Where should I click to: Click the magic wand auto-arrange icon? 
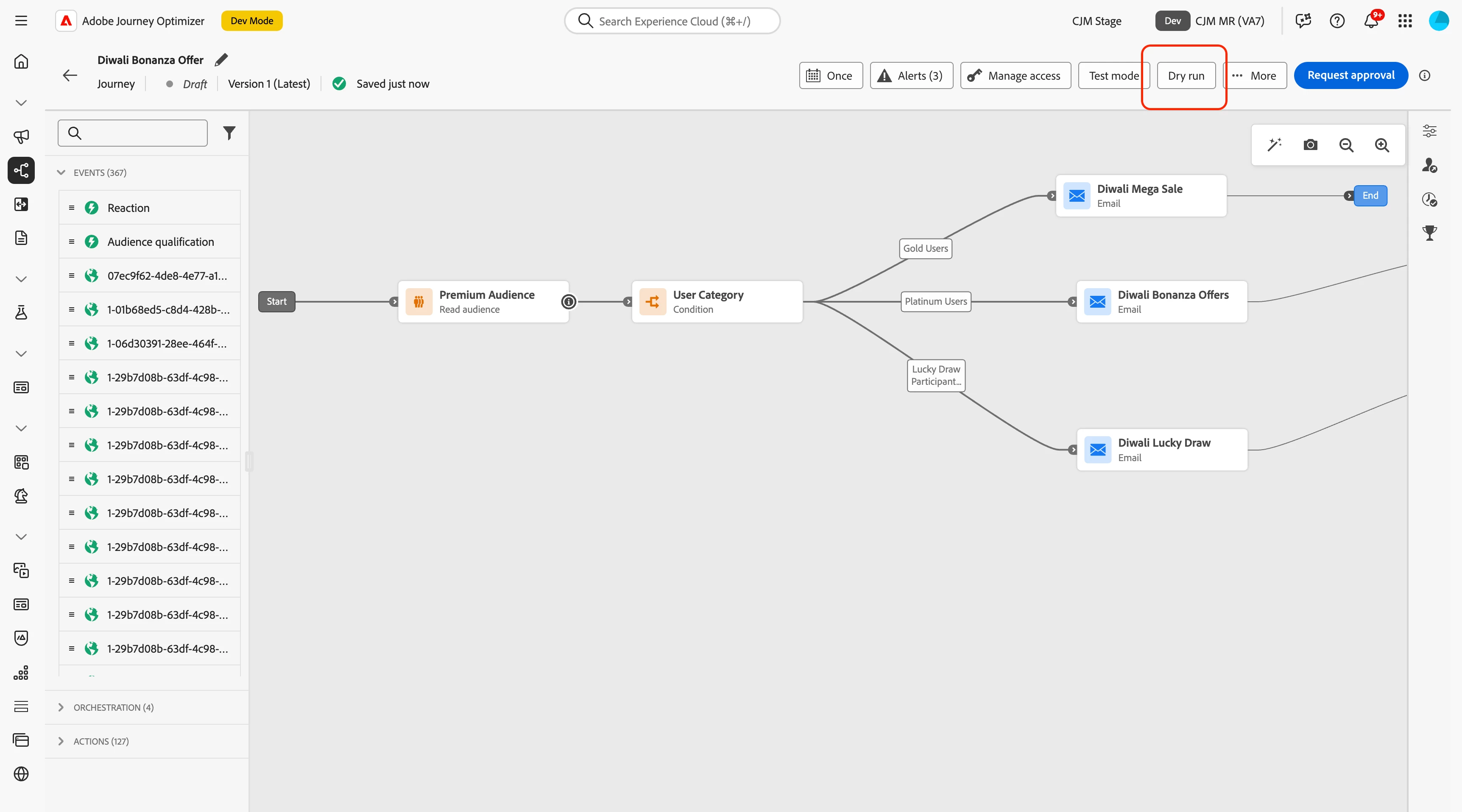click(1274, 145)
